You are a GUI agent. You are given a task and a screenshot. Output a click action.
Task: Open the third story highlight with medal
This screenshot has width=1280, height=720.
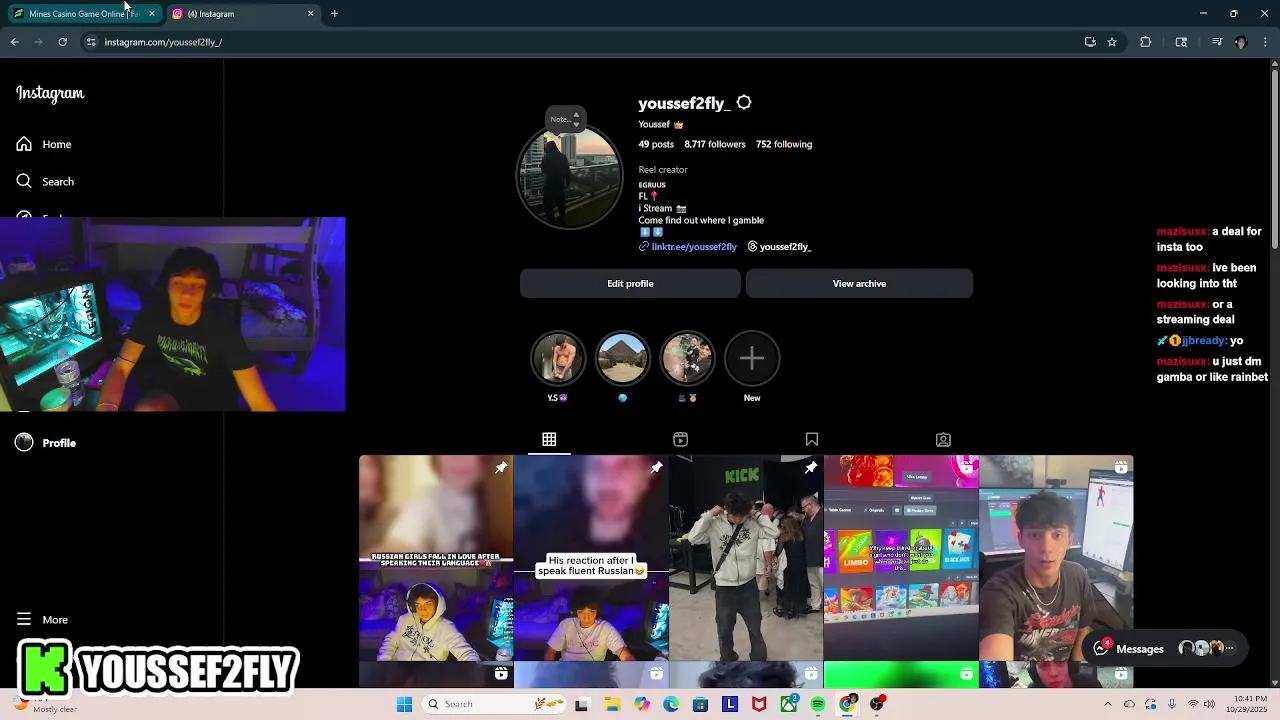(687, 358)
